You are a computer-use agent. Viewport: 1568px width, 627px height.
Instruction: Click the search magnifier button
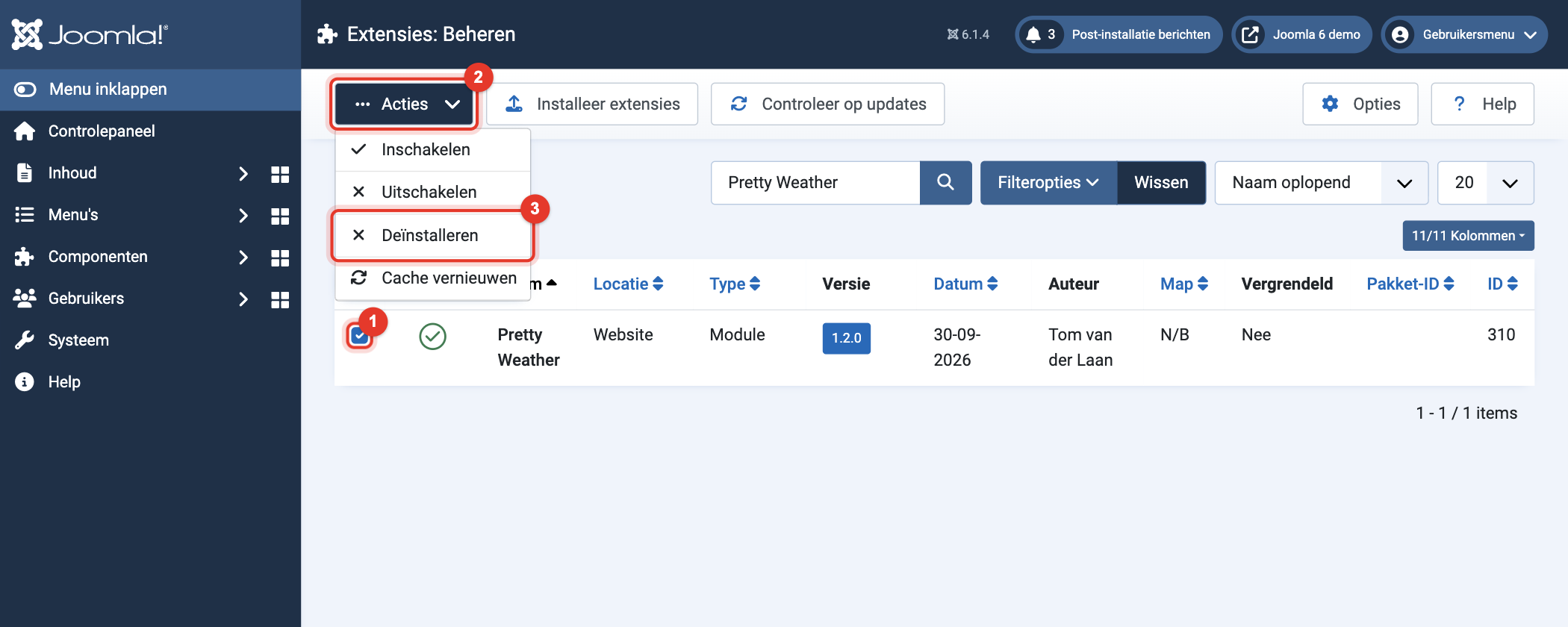tap(945, 183)
